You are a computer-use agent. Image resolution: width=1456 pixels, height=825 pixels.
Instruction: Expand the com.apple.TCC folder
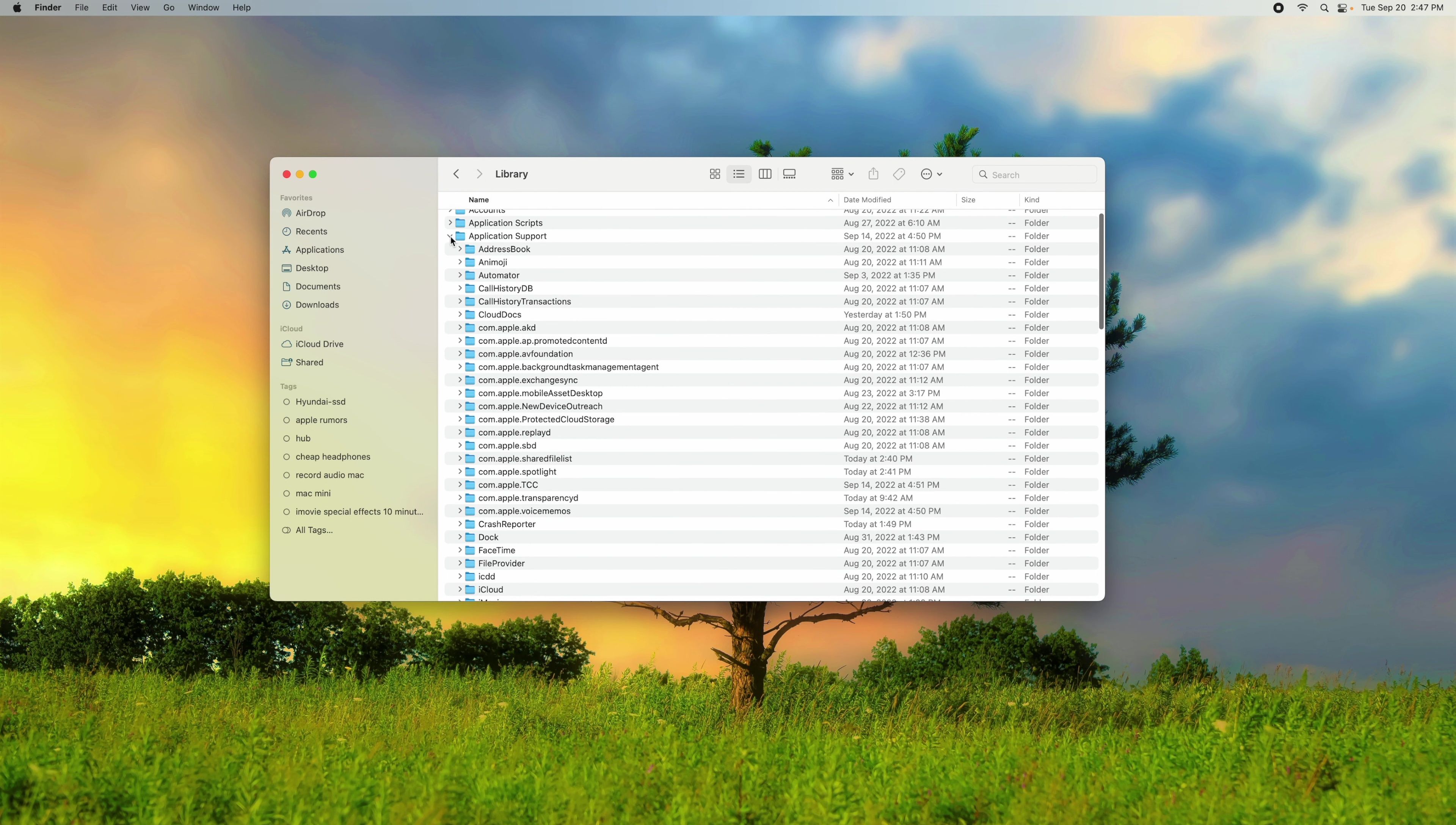[x=460, y=485]
